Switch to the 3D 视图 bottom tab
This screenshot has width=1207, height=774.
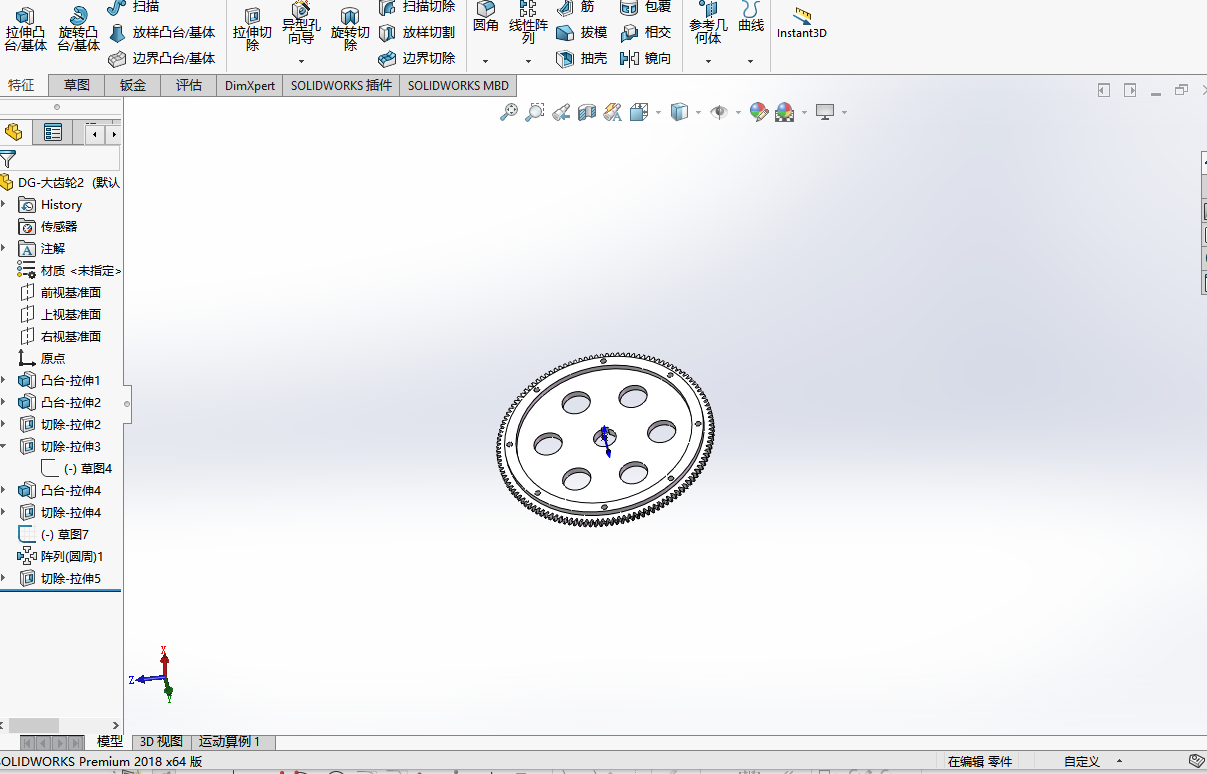(x=161, y=742)
